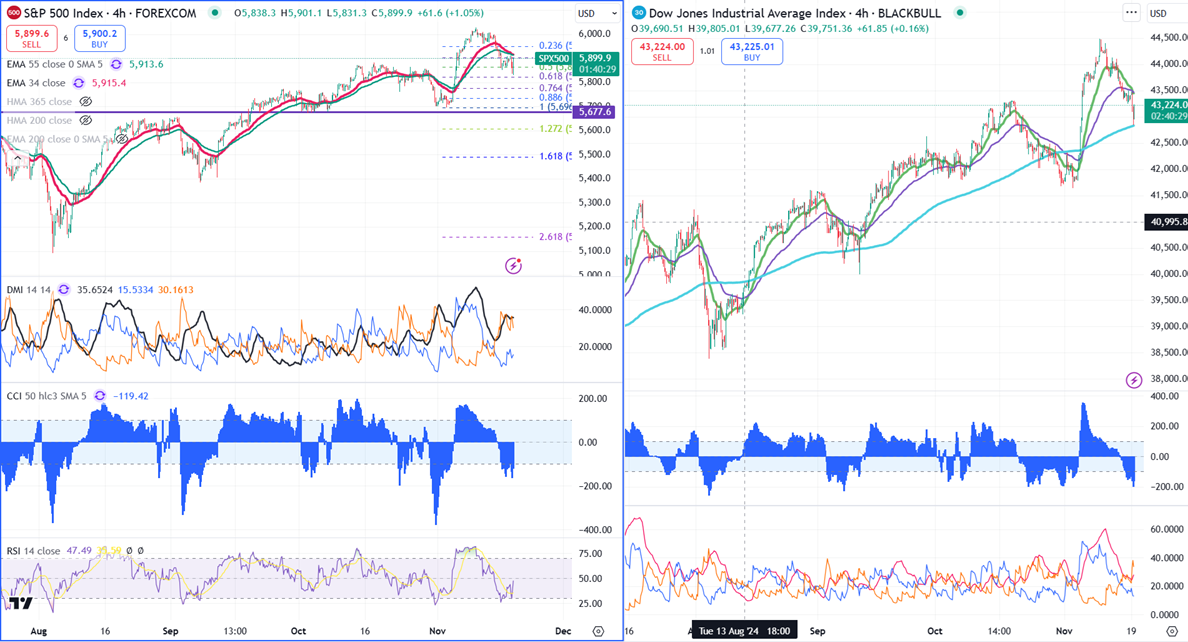
Task: Select the DMI 14 14 indicator legend
Action: tap(29, 290)
